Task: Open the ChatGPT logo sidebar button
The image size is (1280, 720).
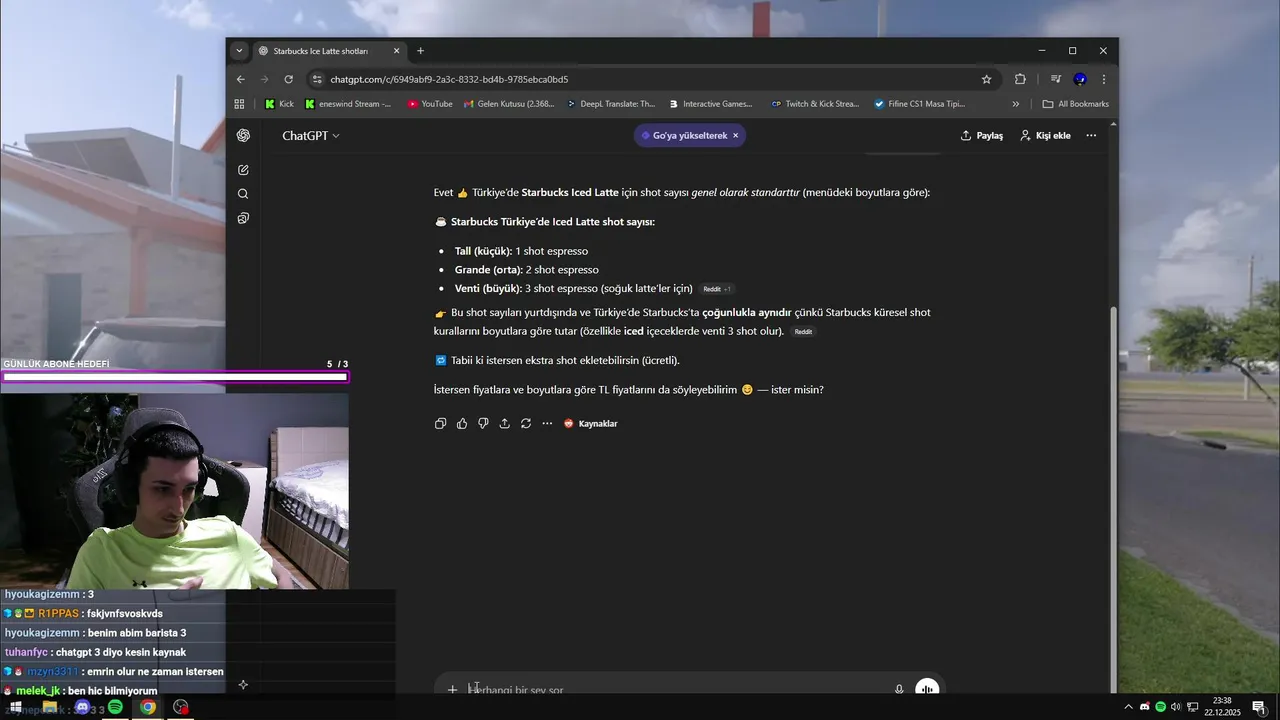Action: click(x=243, y=136)
